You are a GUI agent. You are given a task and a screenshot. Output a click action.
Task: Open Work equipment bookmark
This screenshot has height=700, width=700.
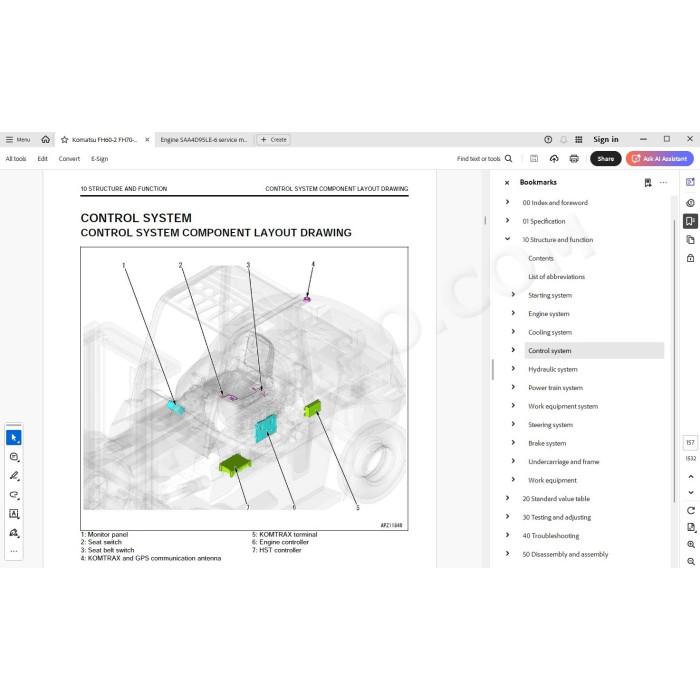(552, 480)
